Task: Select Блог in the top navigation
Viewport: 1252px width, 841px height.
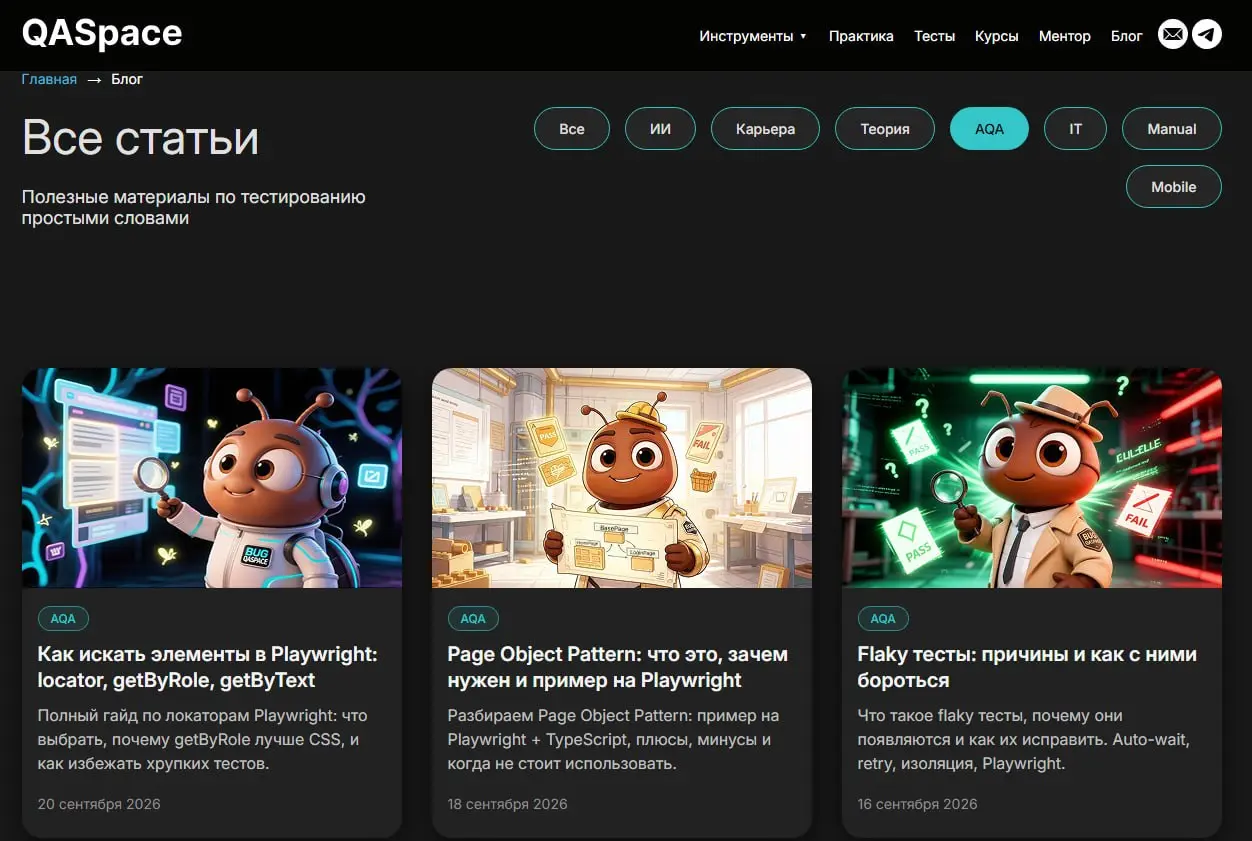Action: point(1127,36)
